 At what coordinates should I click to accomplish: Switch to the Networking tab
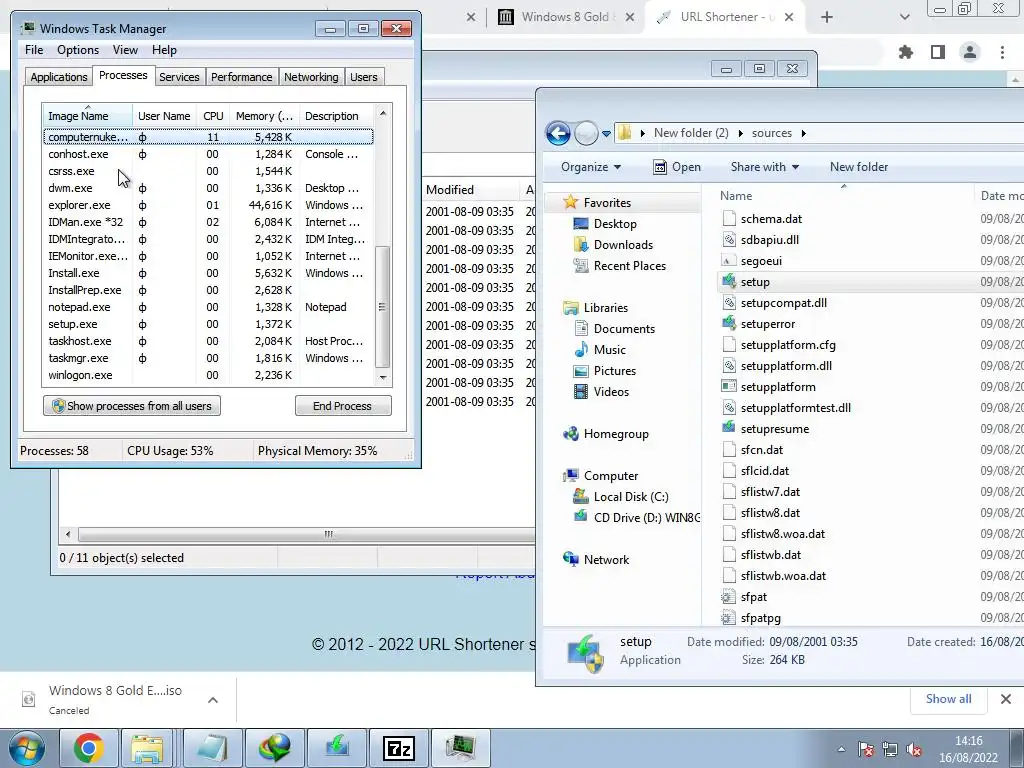(311, 77)
